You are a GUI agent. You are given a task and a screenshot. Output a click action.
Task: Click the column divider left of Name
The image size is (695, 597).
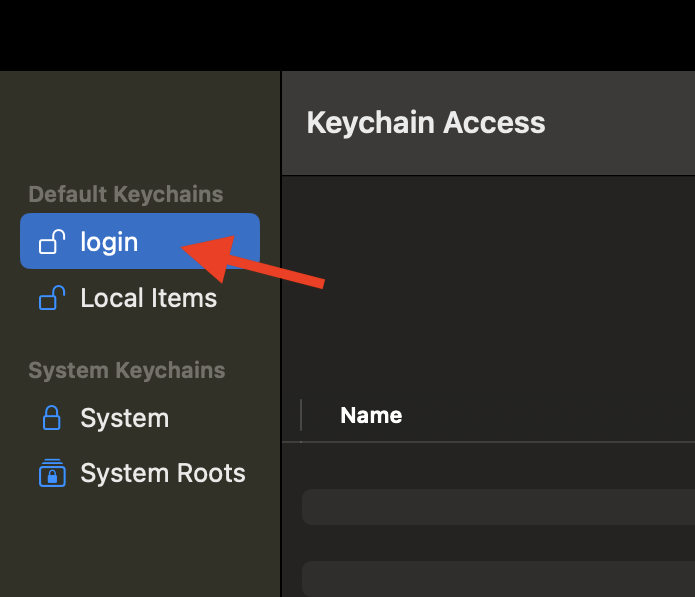pyautogui.click(x=301, y=415)
